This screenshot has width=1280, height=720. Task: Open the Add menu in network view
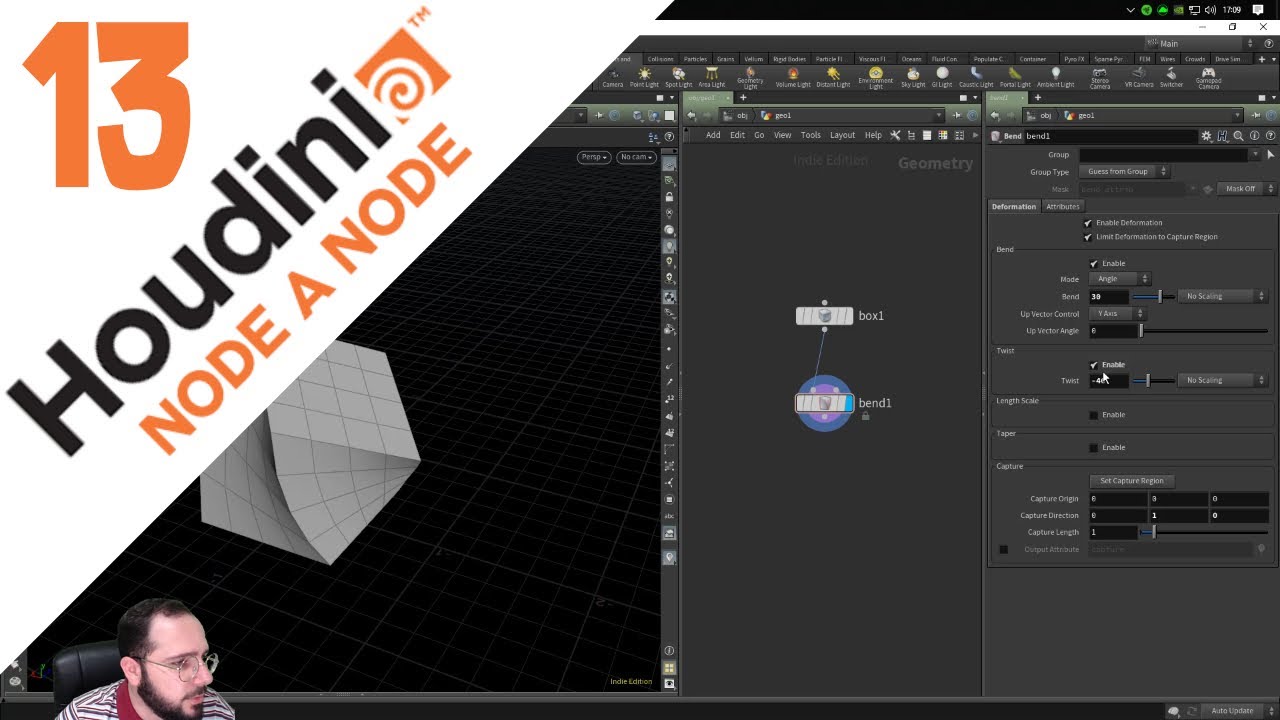(713, 135)
